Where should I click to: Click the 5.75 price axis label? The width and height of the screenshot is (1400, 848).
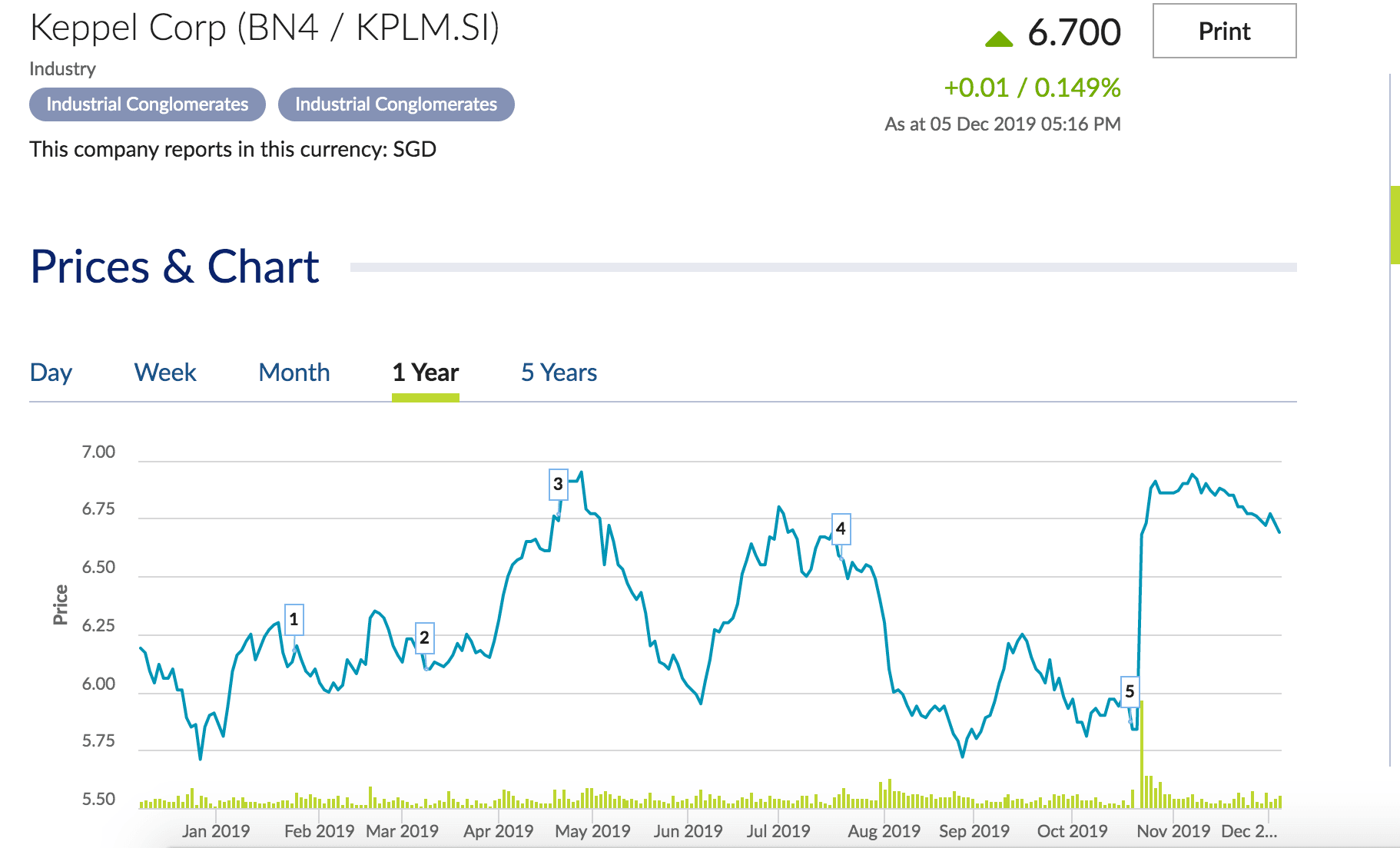click(x=98, y=741)
